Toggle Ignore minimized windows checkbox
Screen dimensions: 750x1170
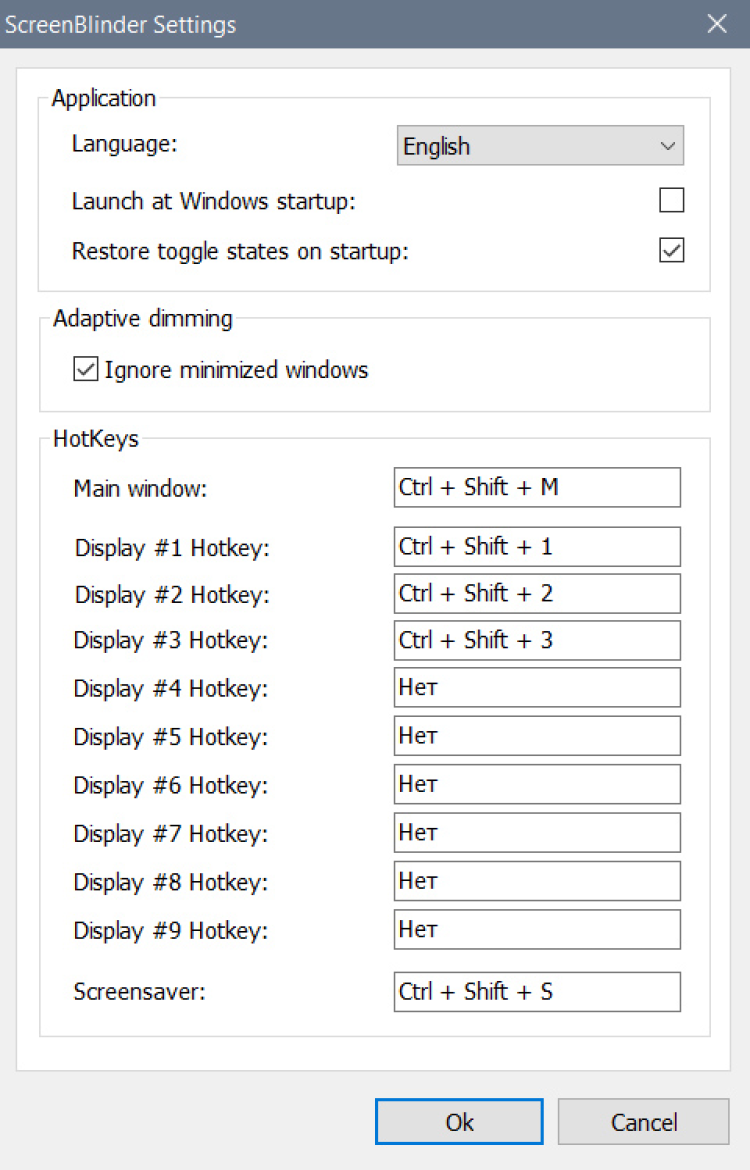click(x=85, y=370)
